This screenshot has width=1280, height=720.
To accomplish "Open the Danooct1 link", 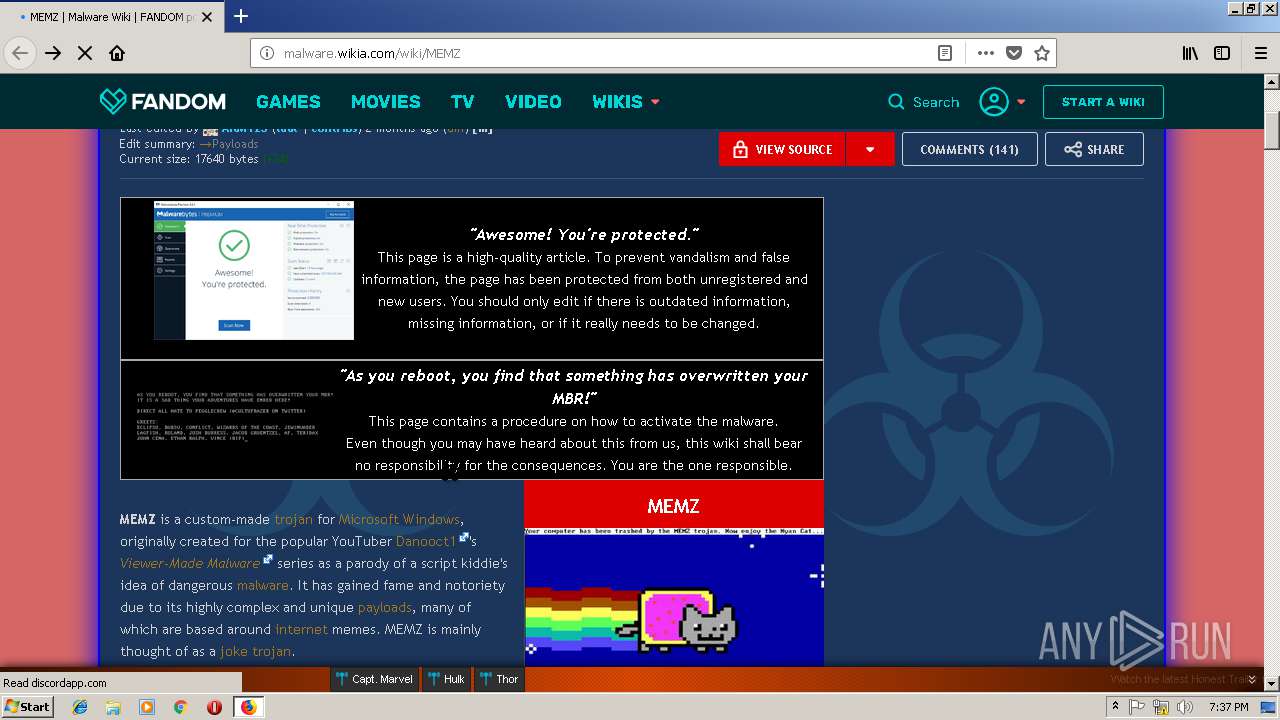I will point(426,541).
